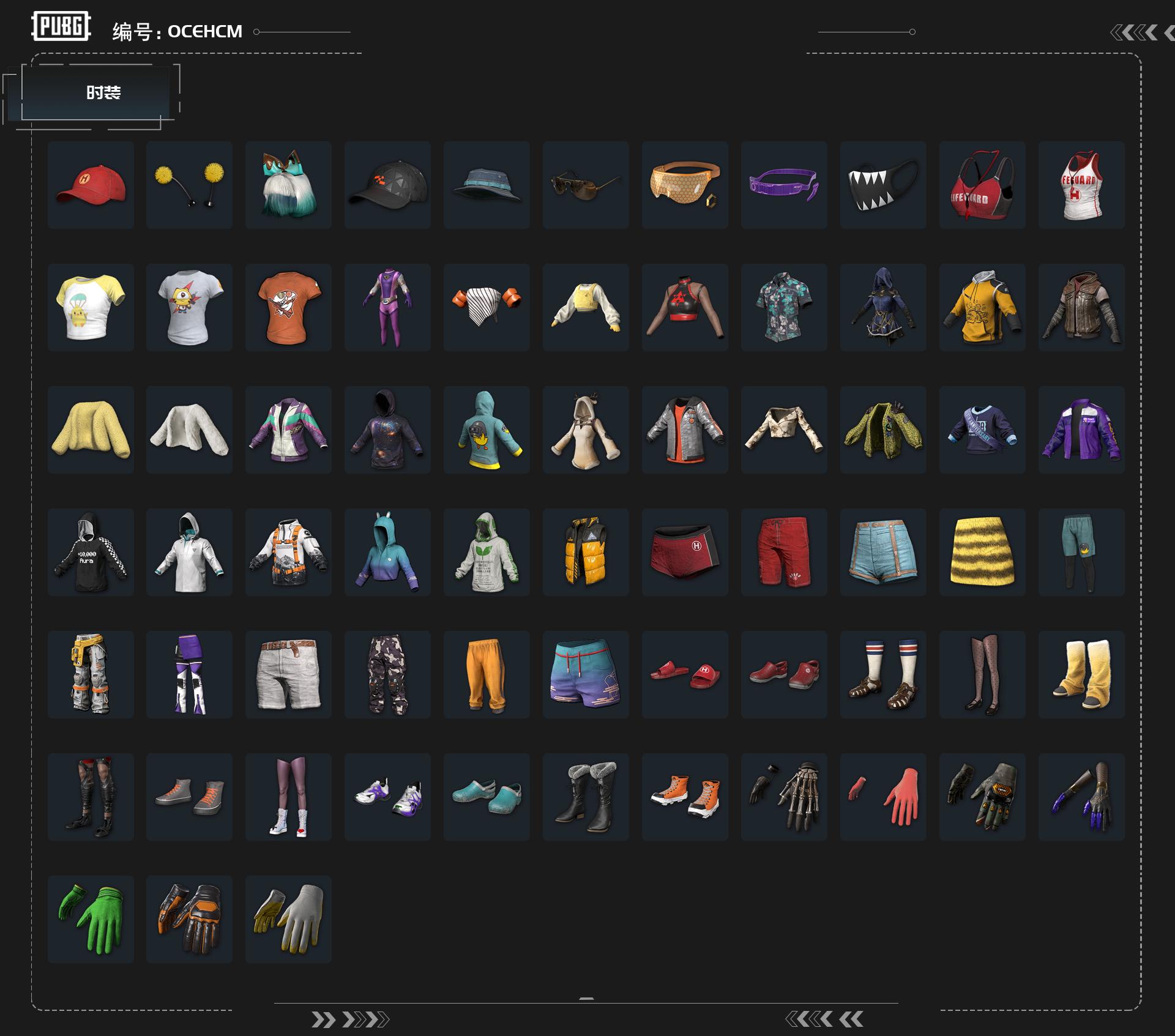Select the one-eyed monster grey tee
This screenshot has height=1036, width=1175.
189,307
